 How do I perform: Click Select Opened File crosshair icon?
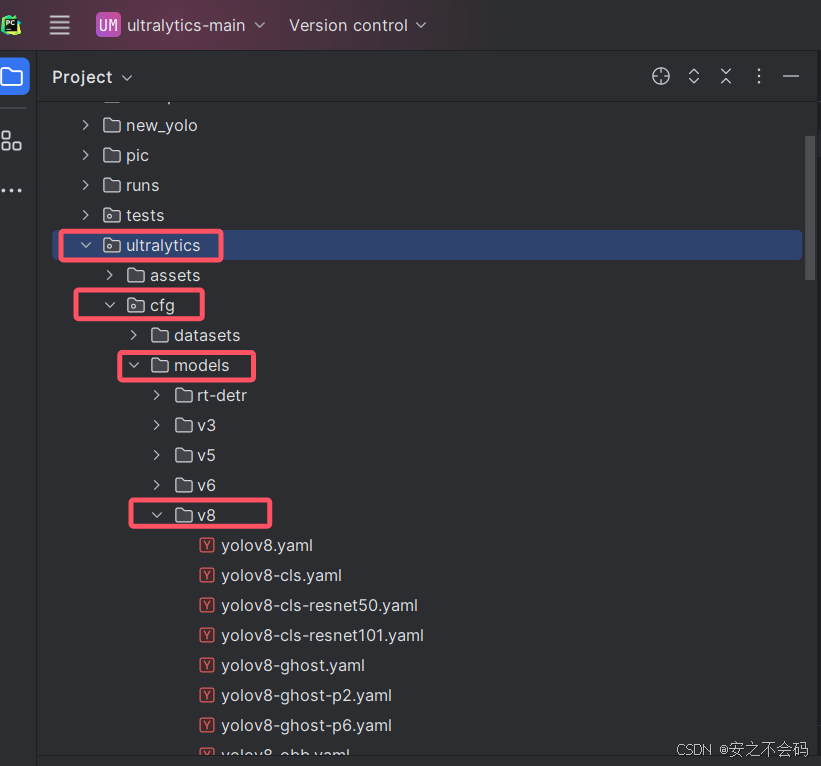(x=661, y=76)
